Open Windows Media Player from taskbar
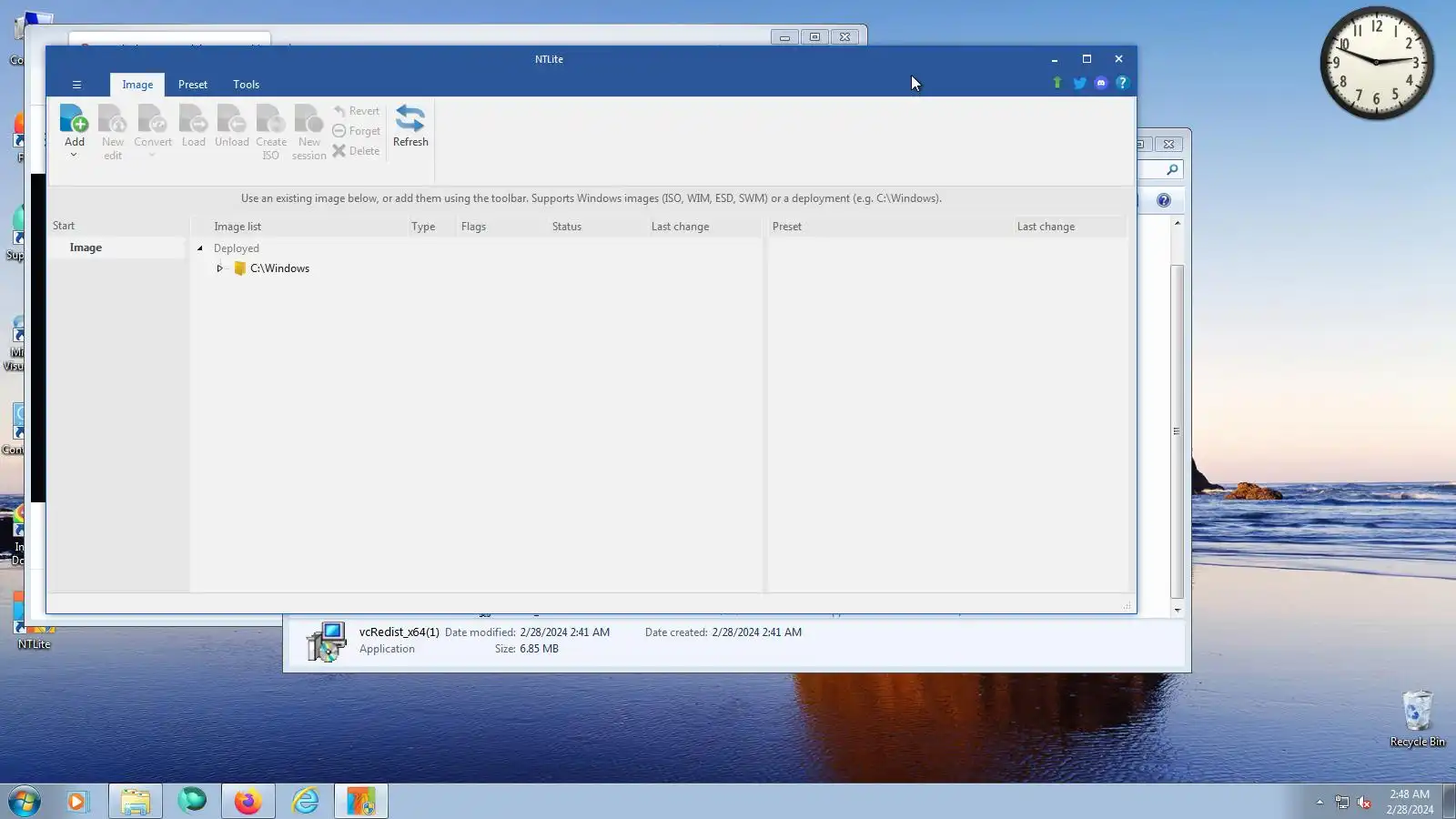The width and height of the screenshot is (1456, 819). pos(77,802)
